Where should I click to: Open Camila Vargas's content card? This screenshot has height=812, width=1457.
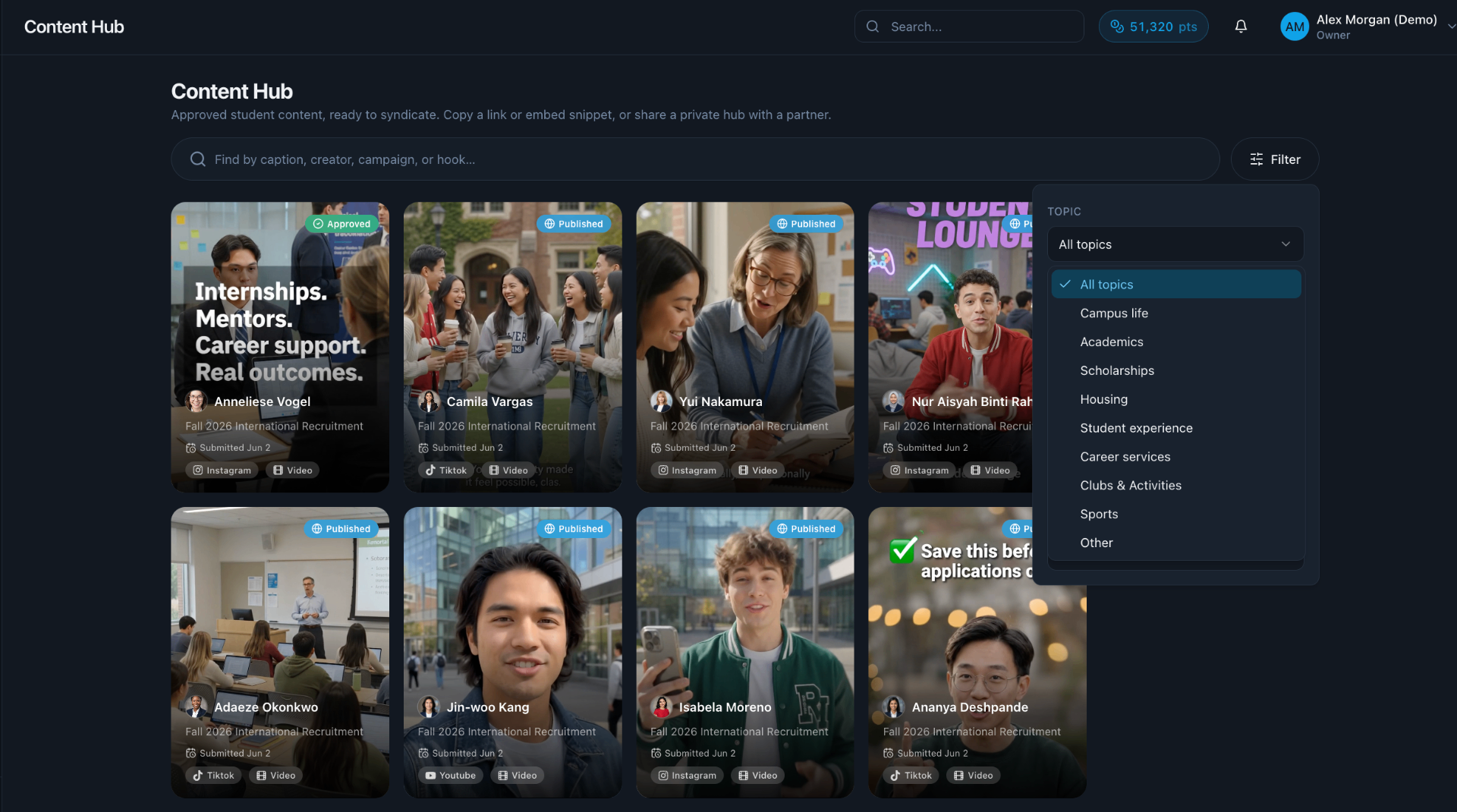[512, 347]
